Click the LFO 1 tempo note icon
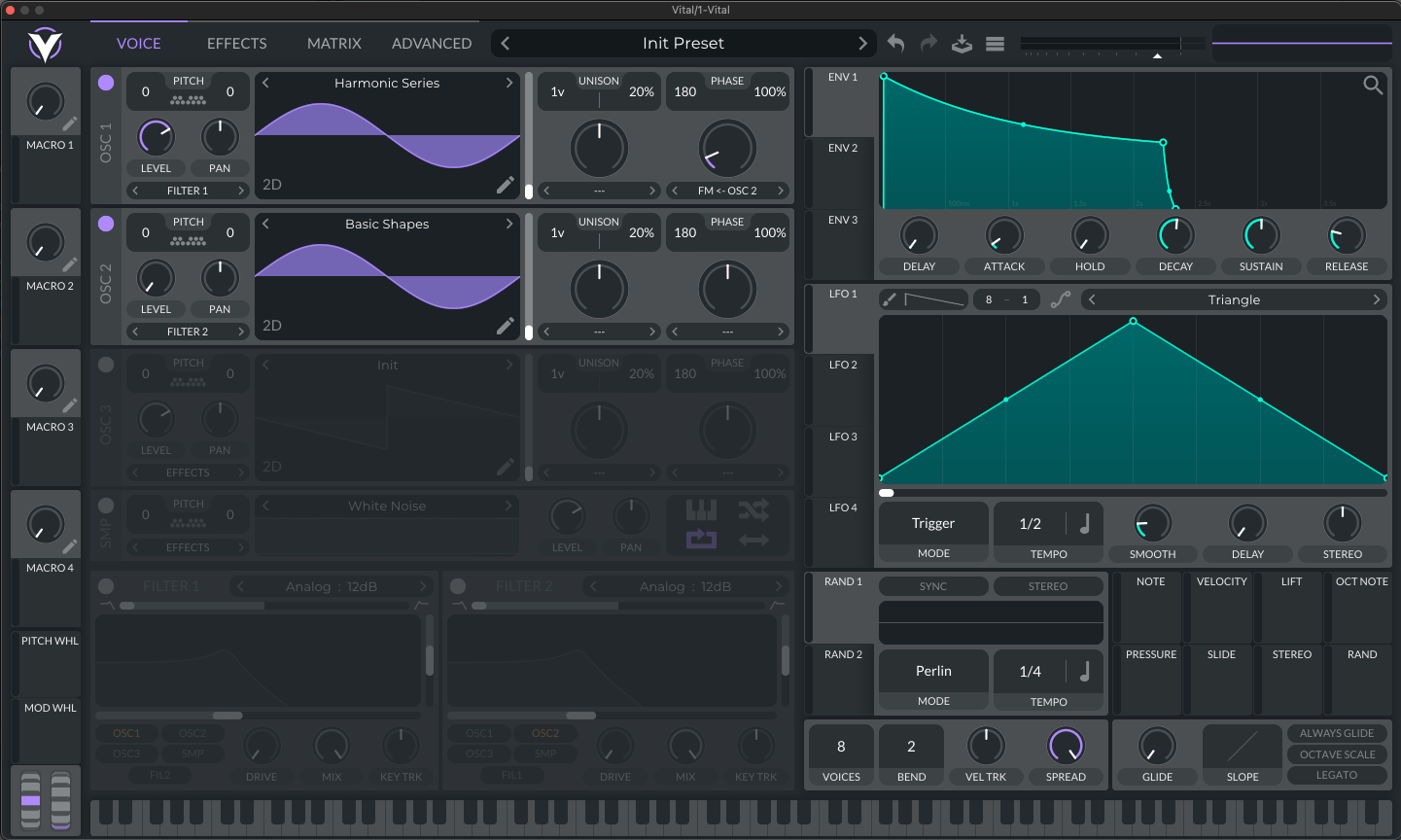 1085,524
